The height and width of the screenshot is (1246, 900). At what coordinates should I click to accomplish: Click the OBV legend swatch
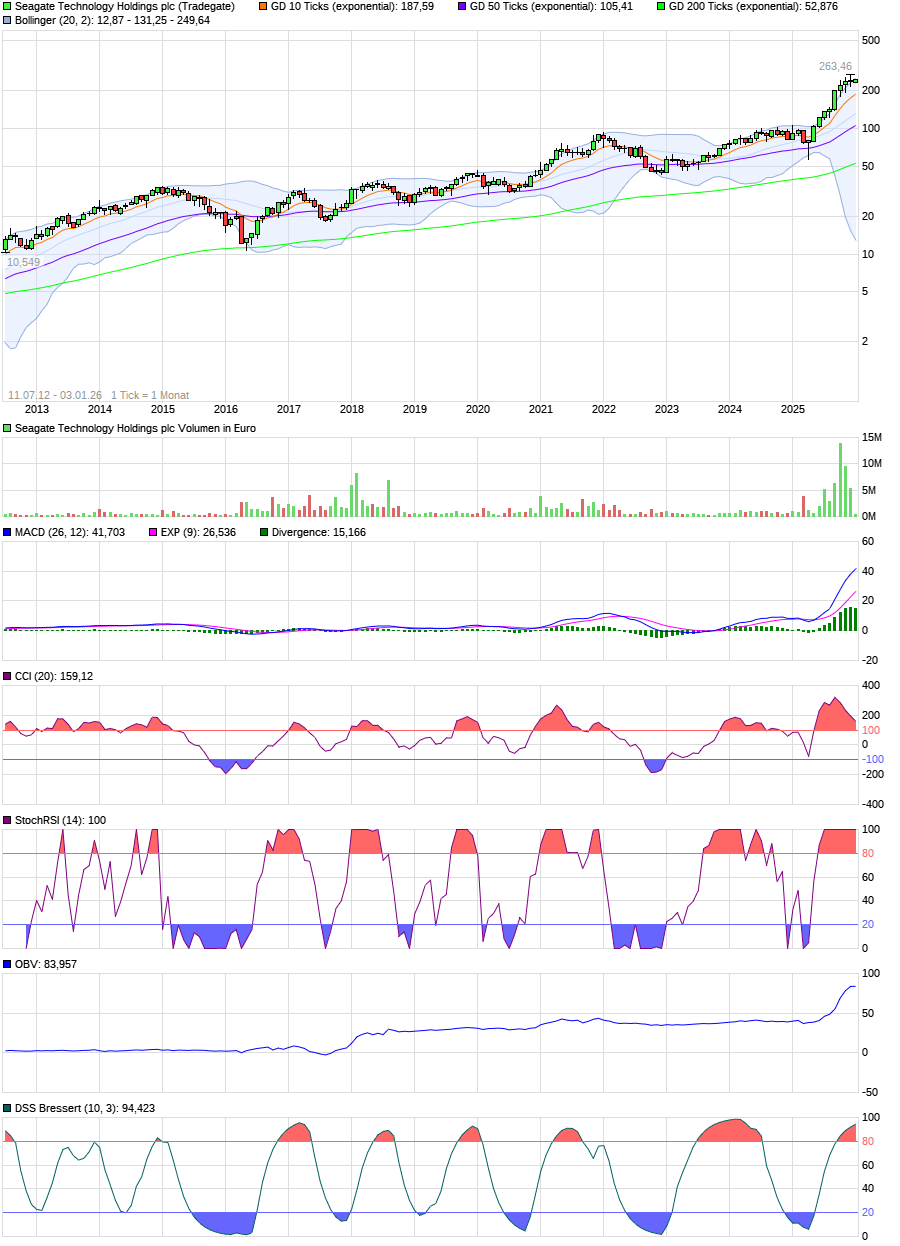[x=8, y=964]
